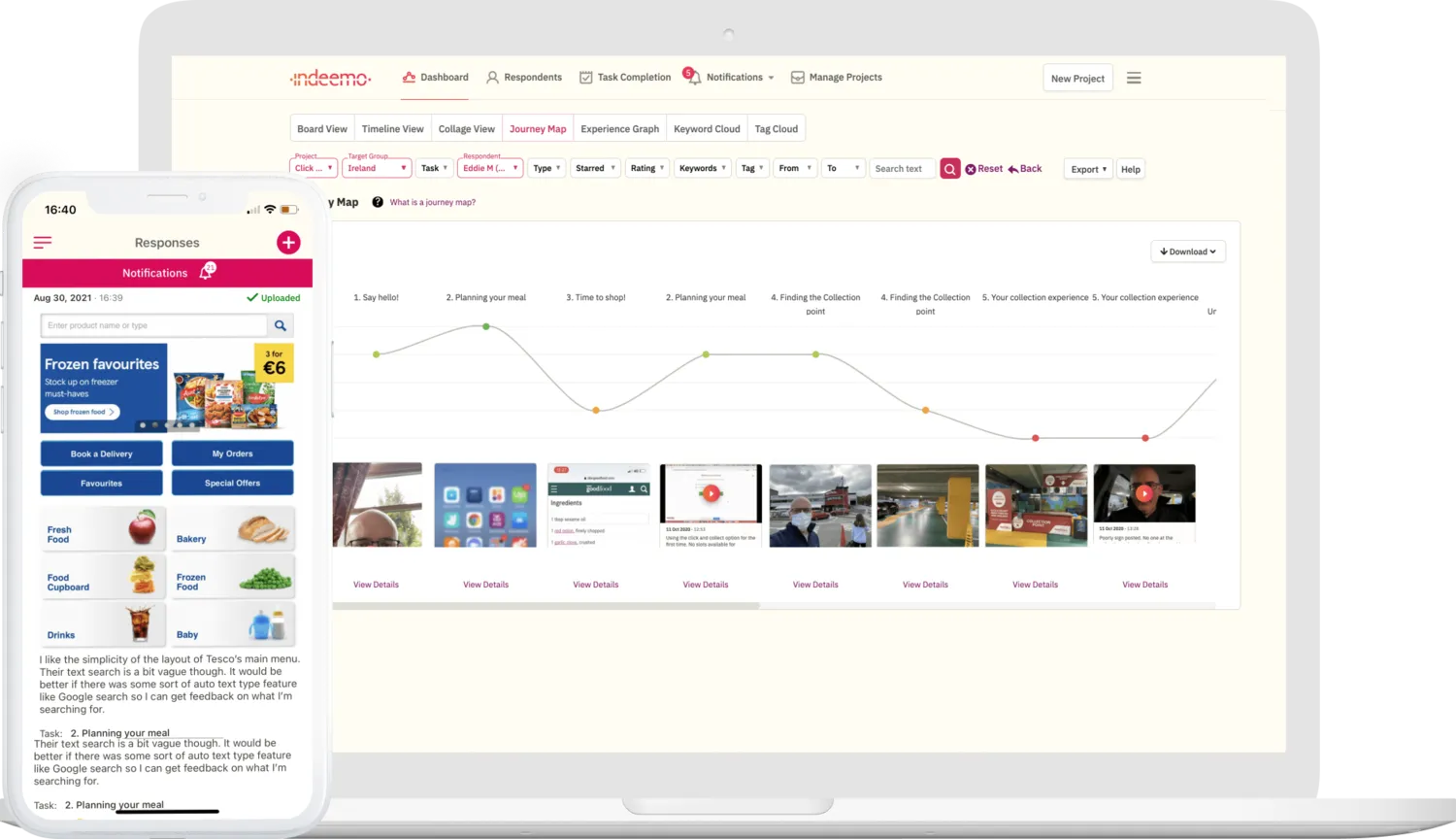Tap the magnifier in the phone's product search
1456x839 pixels.
tap(281, 326)
